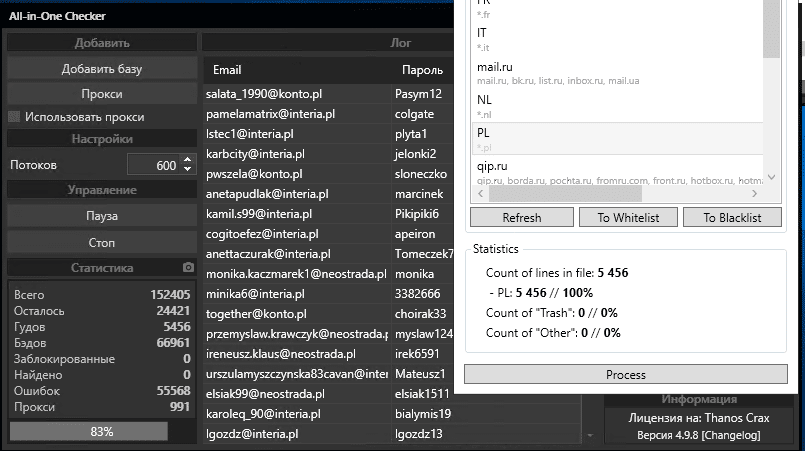The height and width of the screenshot is (451, 805).
Task: Click the Process button
Action: point(625,374)
